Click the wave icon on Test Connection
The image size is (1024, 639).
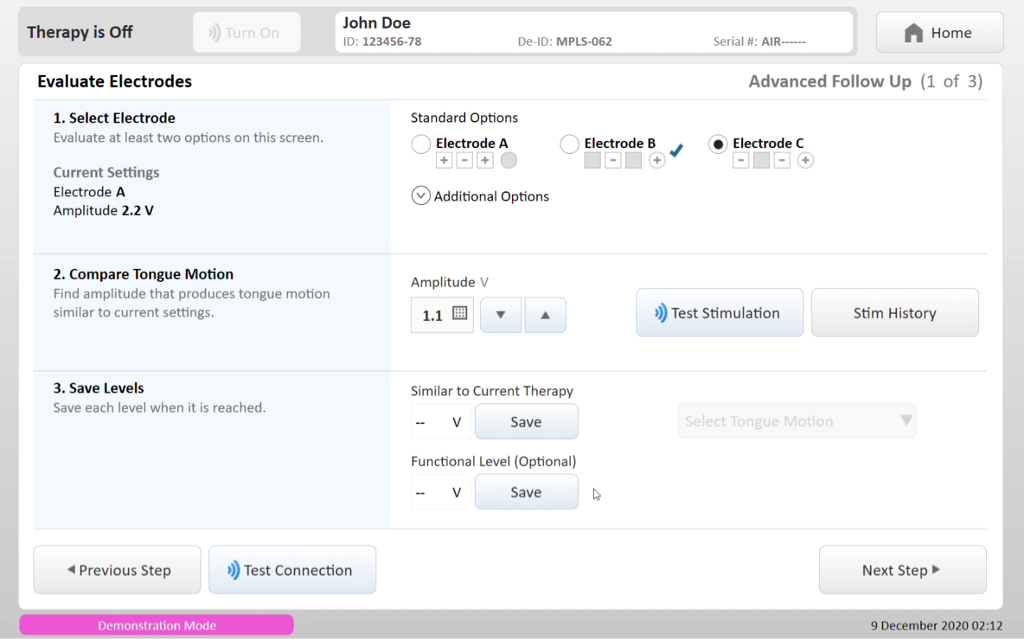233,570
